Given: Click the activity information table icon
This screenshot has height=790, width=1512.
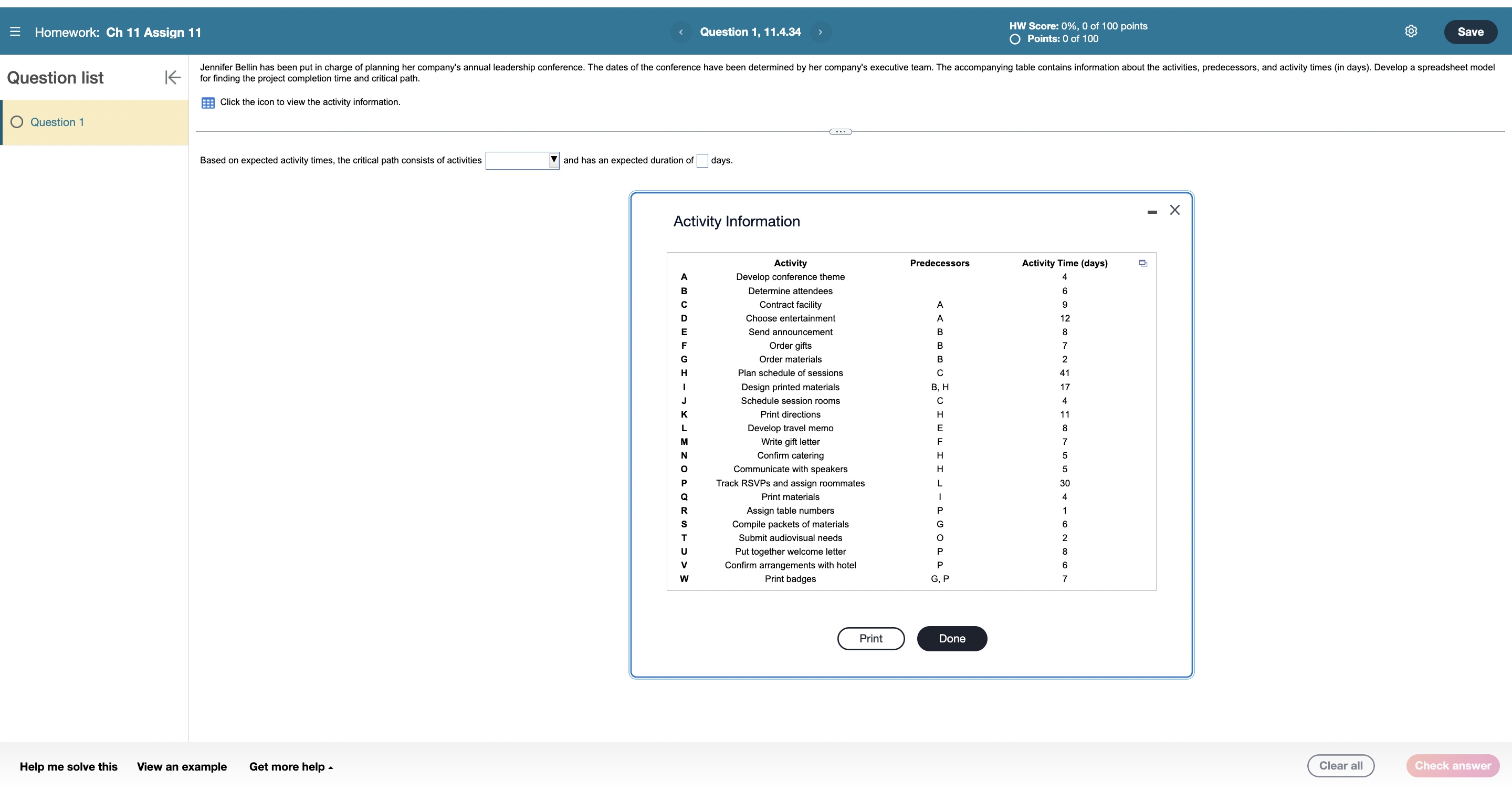Looking at the screenshot, I should tap(208, 103).
